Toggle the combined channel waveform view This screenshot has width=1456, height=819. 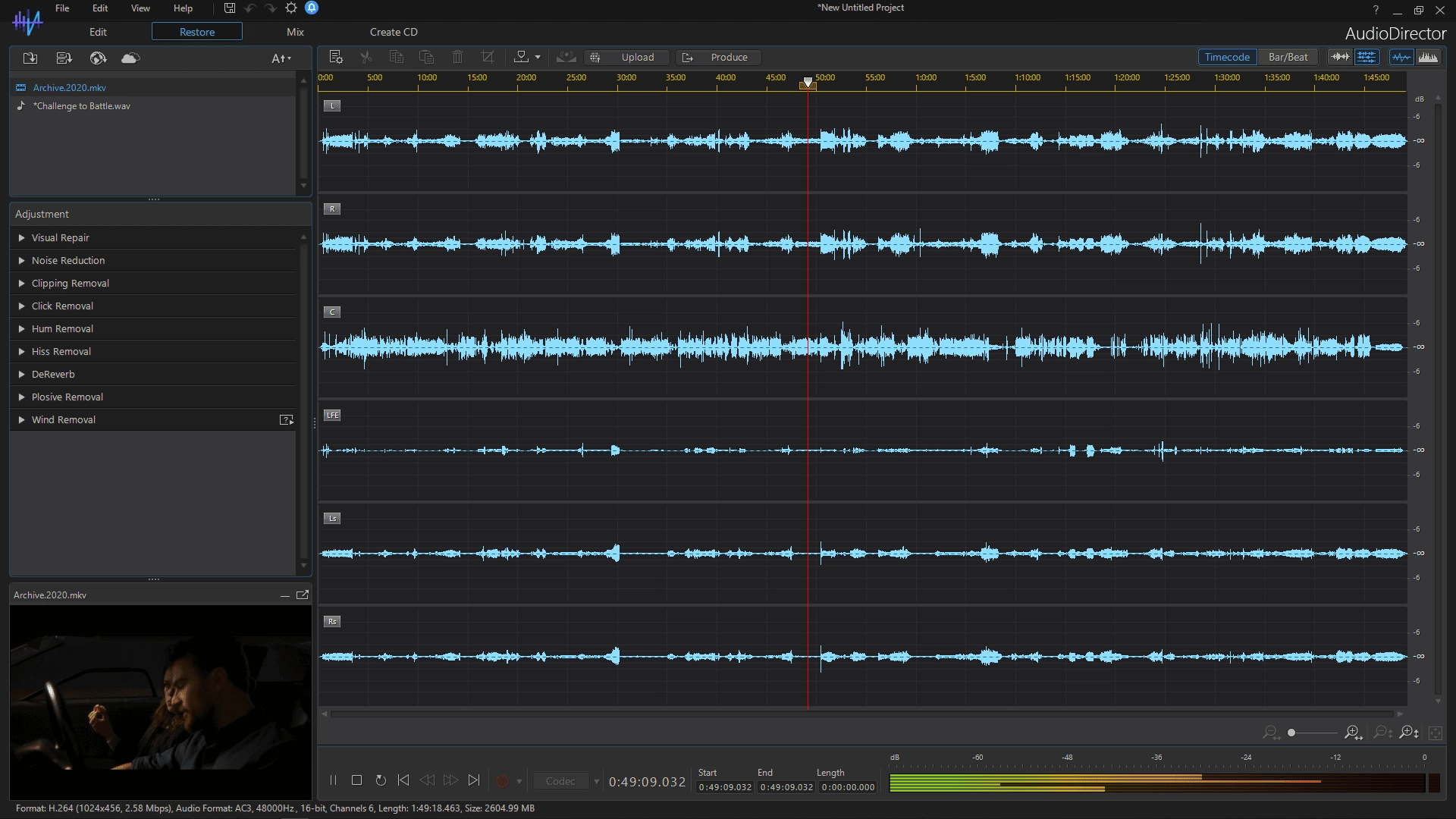coord(1340,58)
